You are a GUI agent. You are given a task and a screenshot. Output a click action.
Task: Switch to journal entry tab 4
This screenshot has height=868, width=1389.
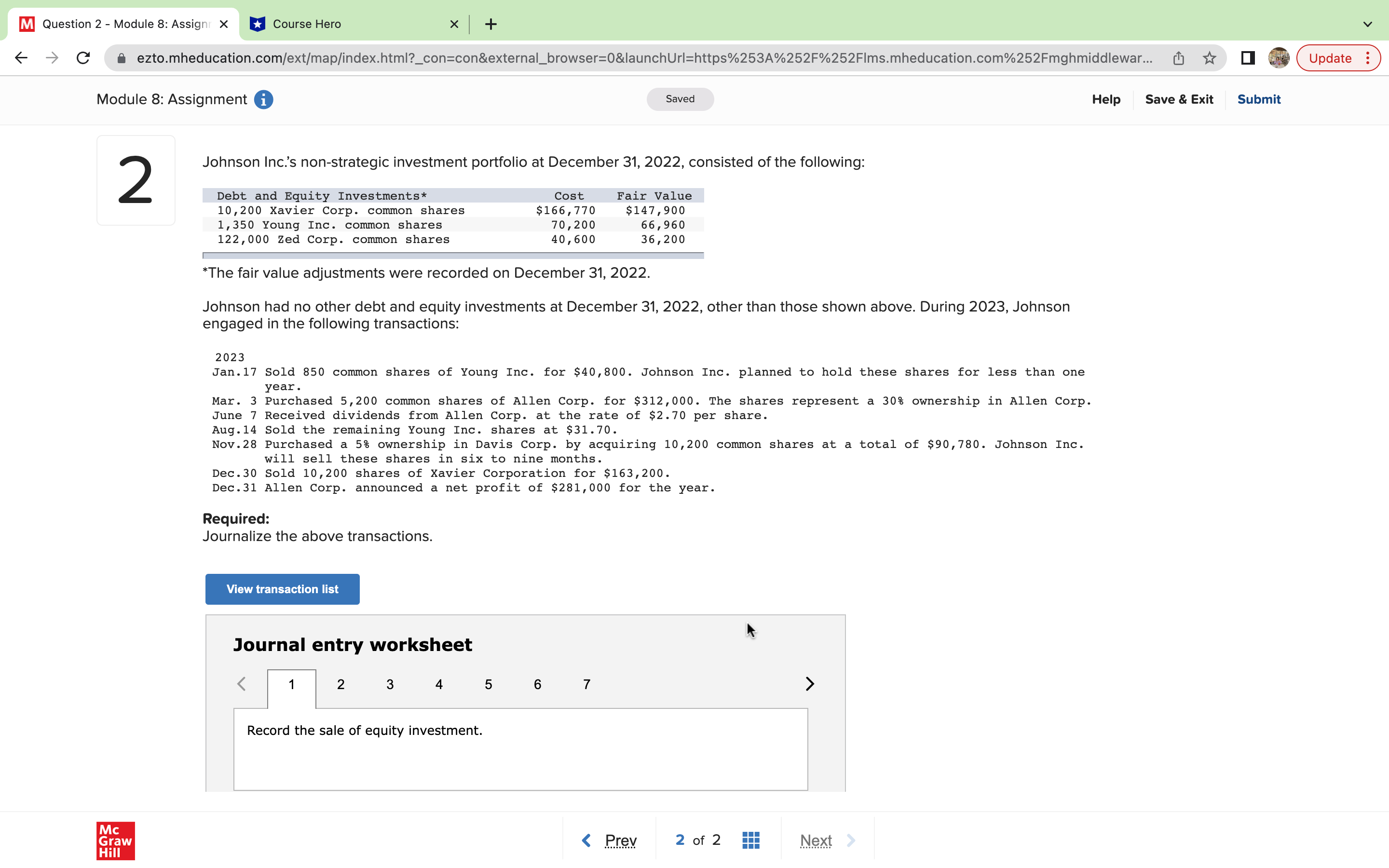click(x=439, y=684)
